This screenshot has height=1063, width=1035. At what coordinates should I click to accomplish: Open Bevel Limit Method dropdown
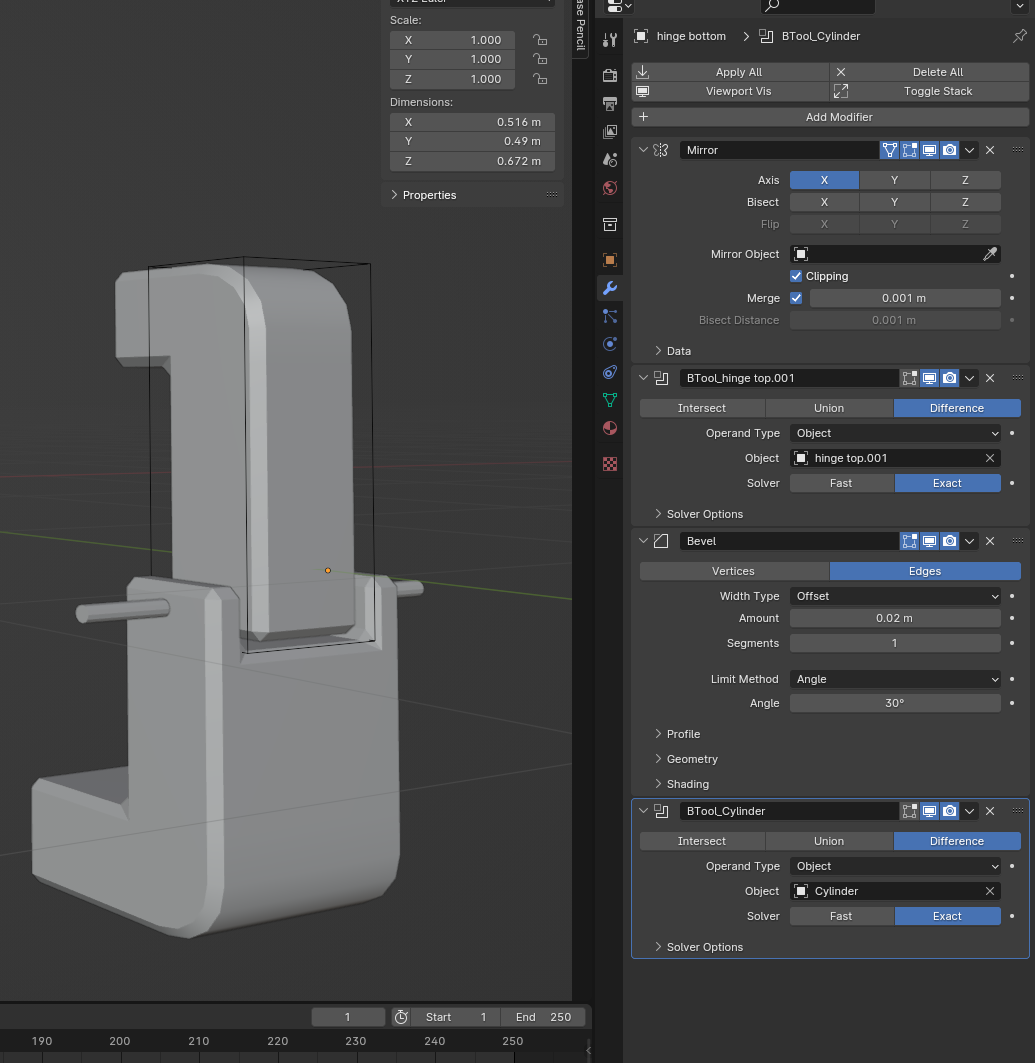894,679
